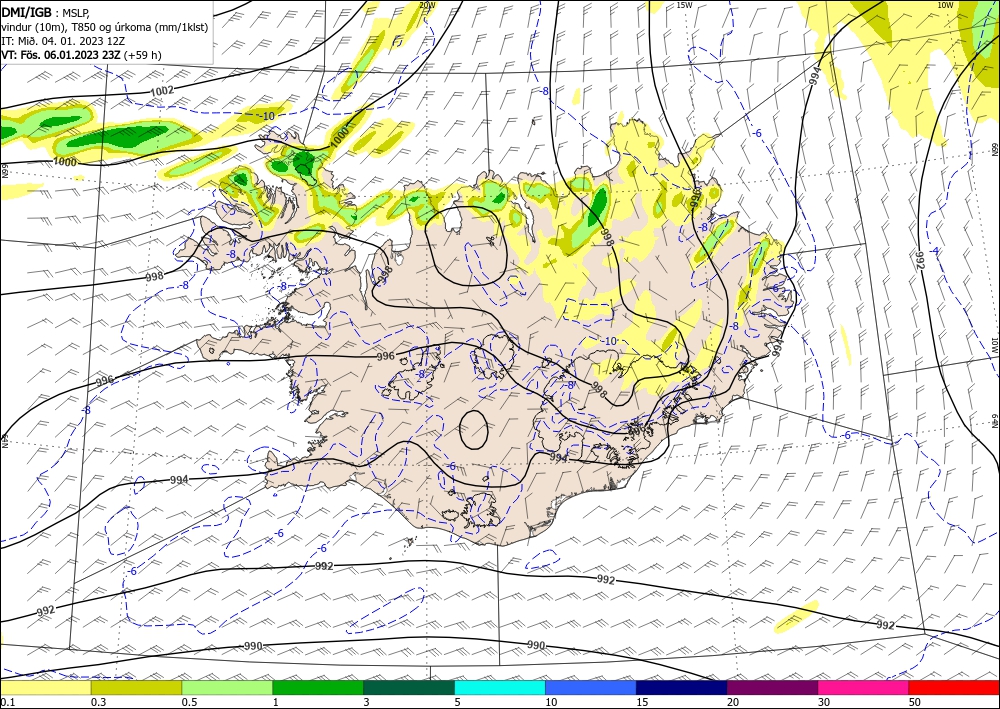
Task: Pick the blue 10–15 legend swatch
Action: click(591, 687)
